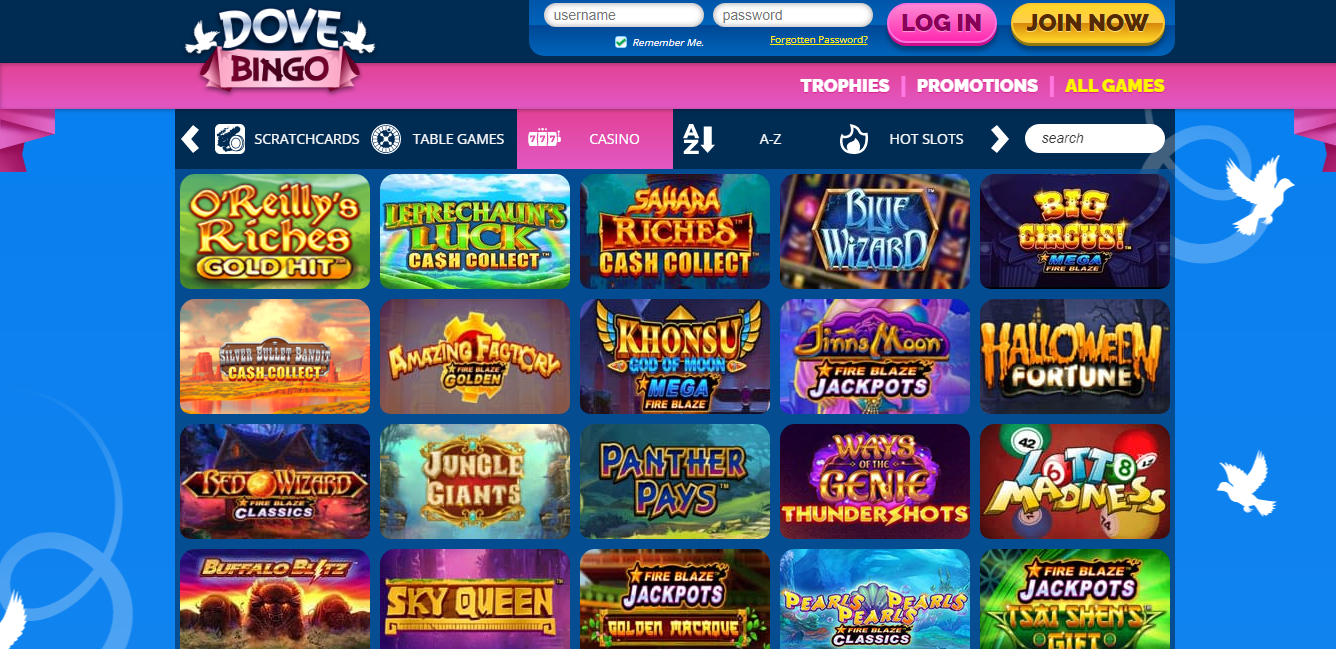Click the Log In button

(942, 24)
